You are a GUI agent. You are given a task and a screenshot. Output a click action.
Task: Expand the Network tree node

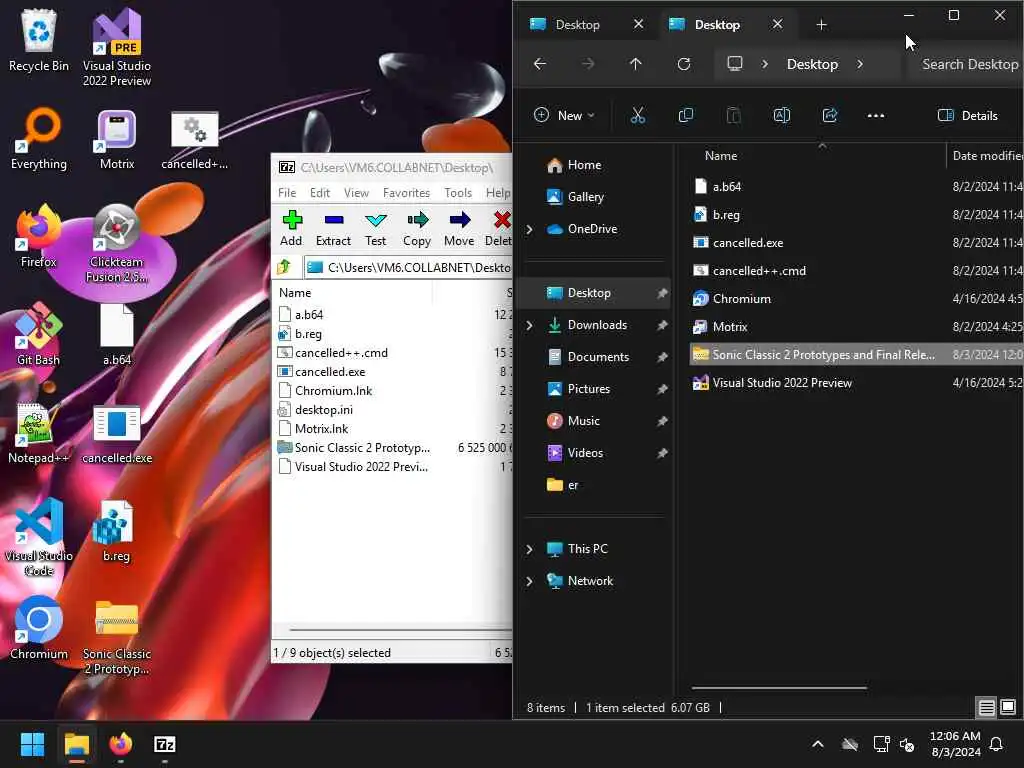coord(530,581)
